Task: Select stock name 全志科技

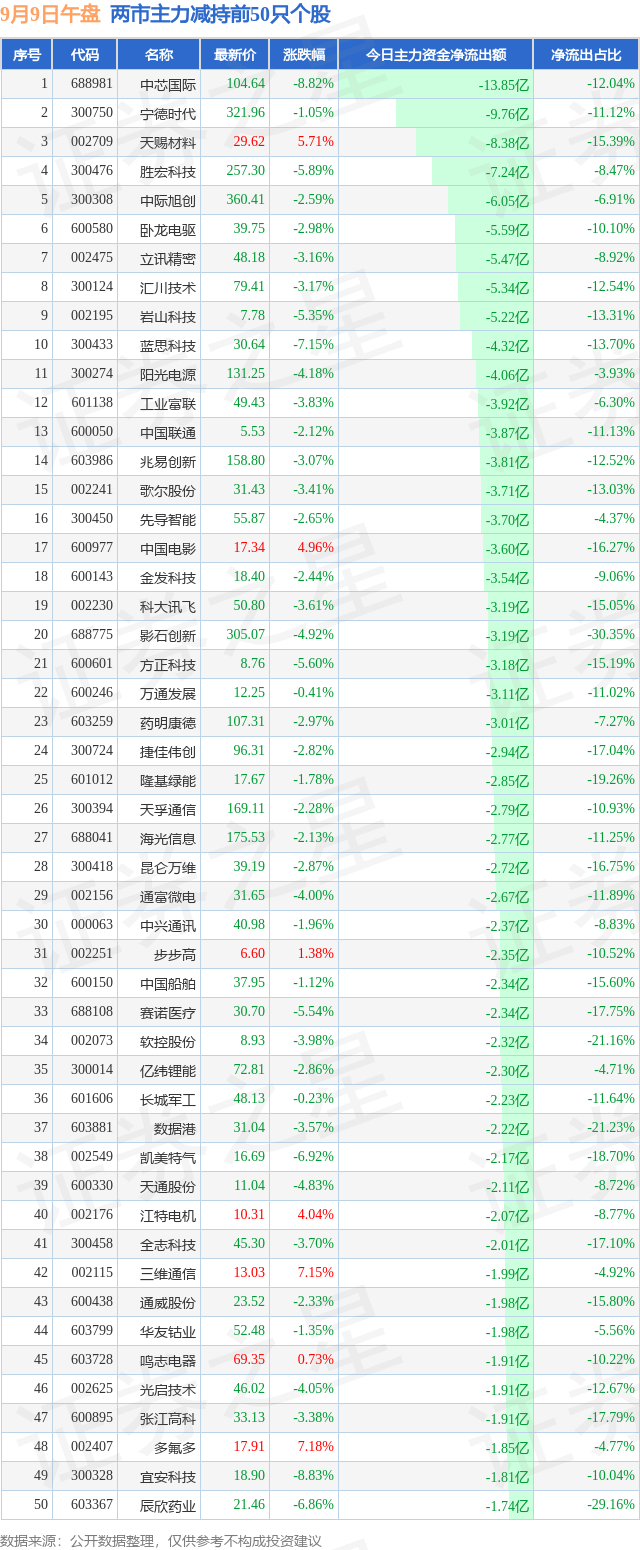Action: pyautogui.click(x=168, y=1244)
